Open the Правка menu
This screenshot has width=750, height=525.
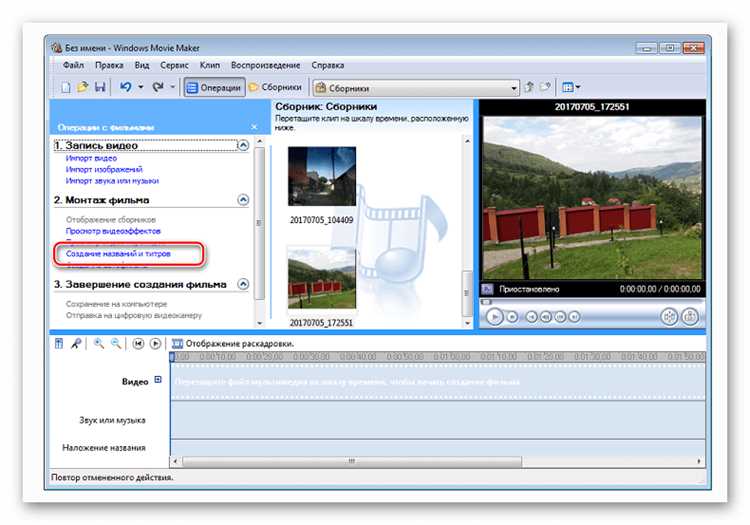point(109,65)
